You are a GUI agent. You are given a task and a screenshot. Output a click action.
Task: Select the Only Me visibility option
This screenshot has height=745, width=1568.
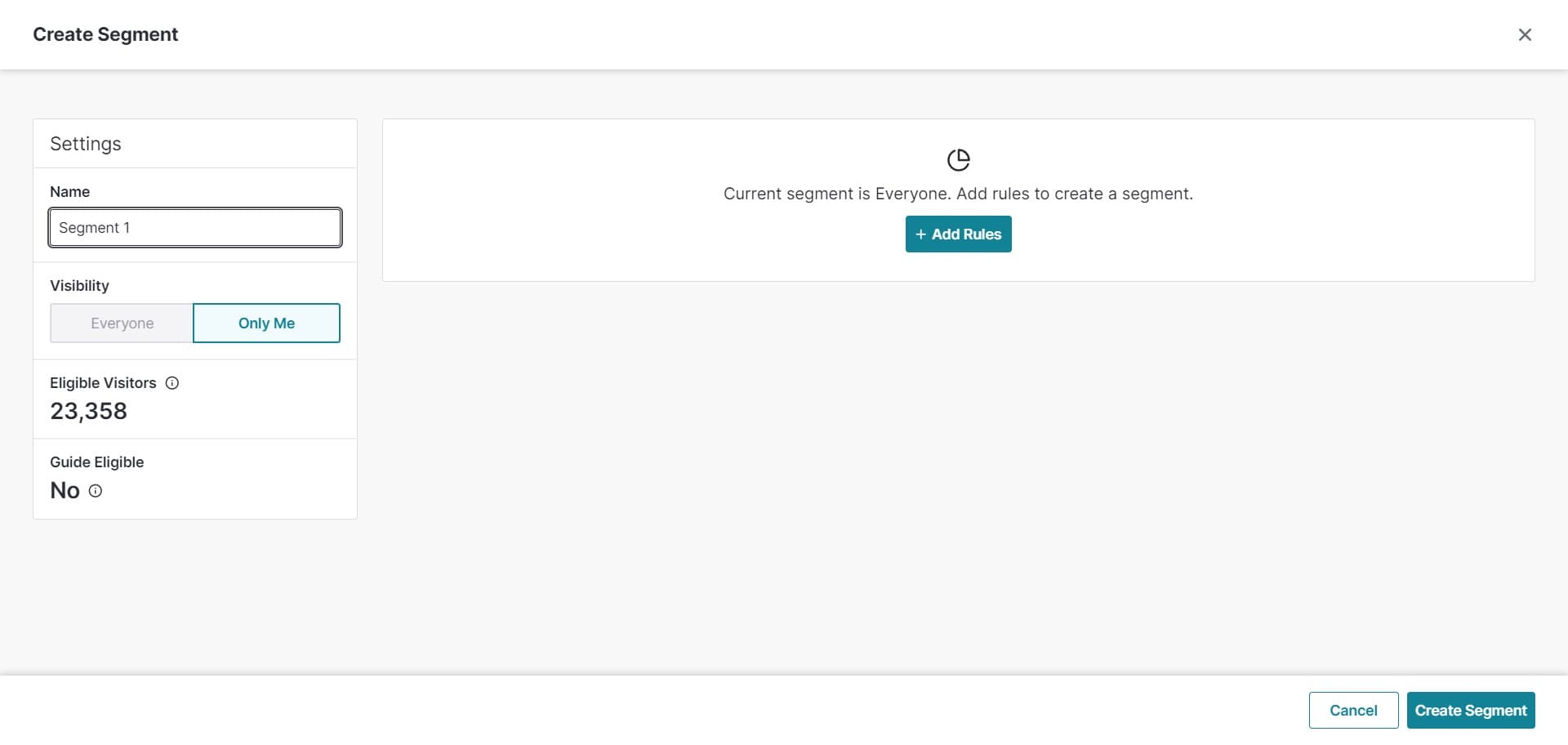[x=266, y=323]
